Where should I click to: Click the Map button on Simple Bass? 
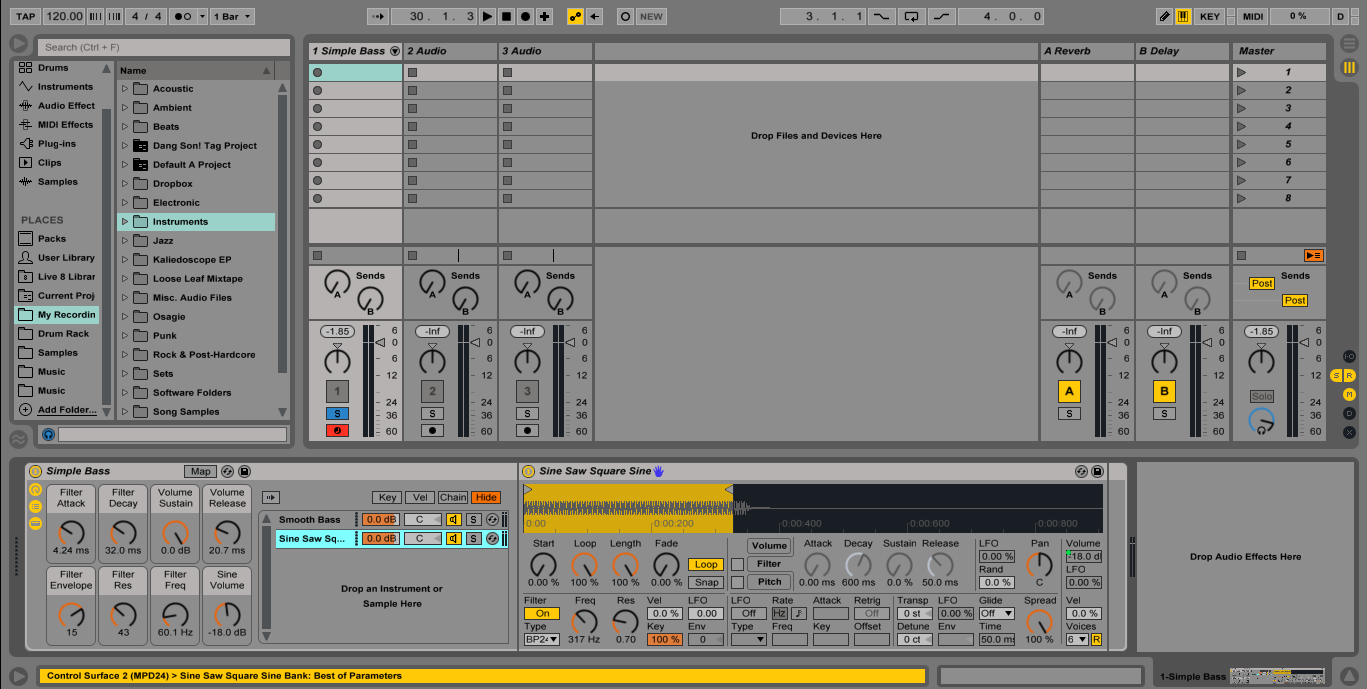tap(200, 471)
